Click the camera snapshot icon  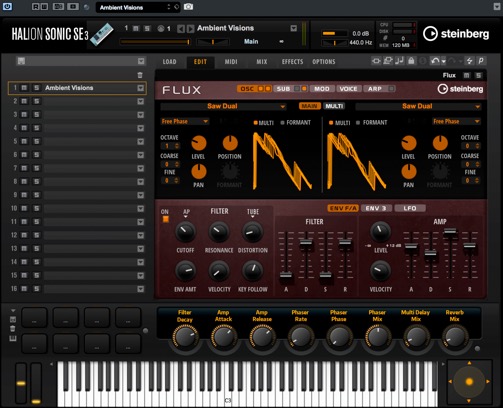pos(188,7)
